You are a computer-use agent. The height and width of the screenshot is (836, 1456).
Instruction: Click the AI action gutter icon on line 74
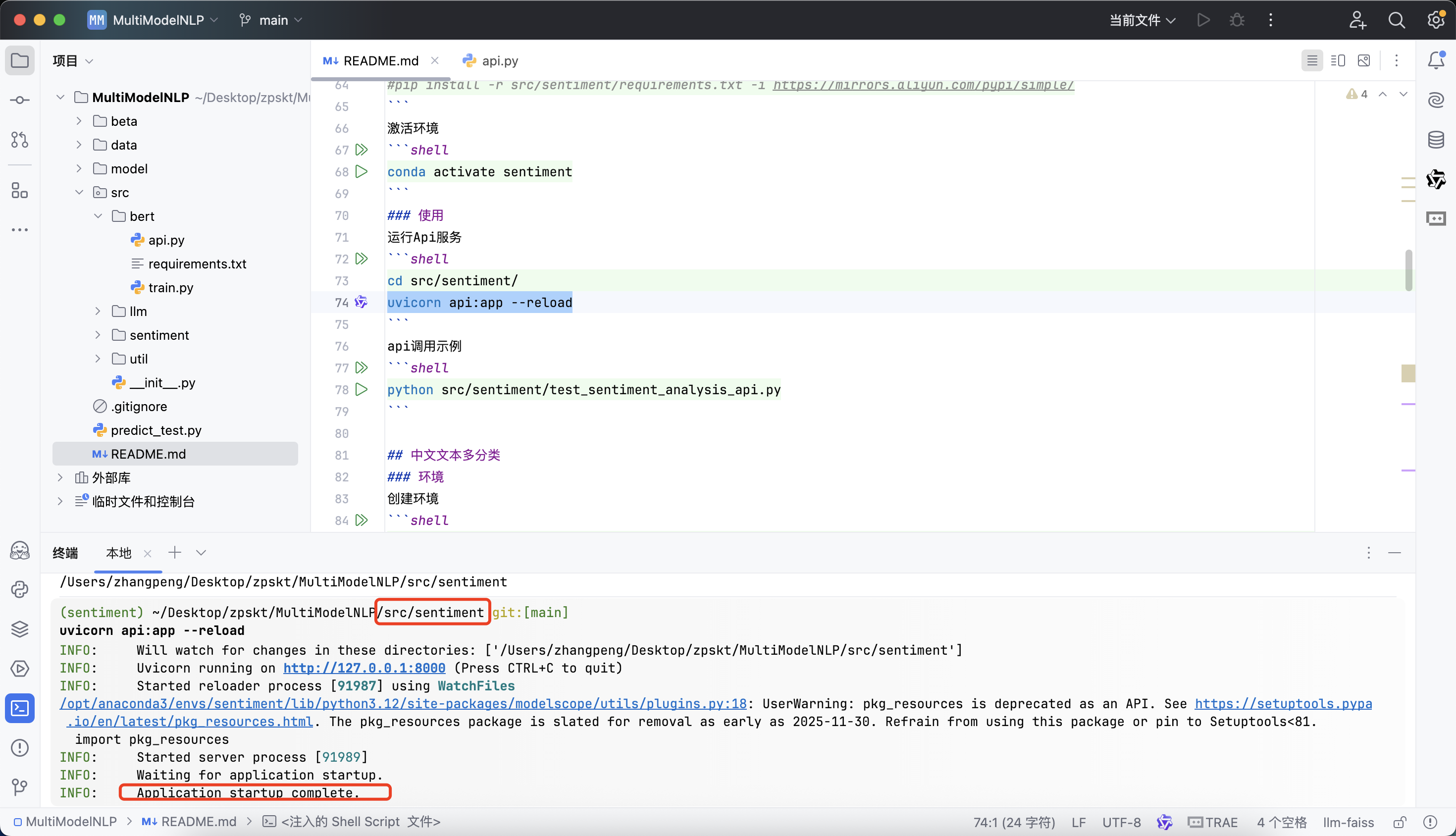pos(361,302)
